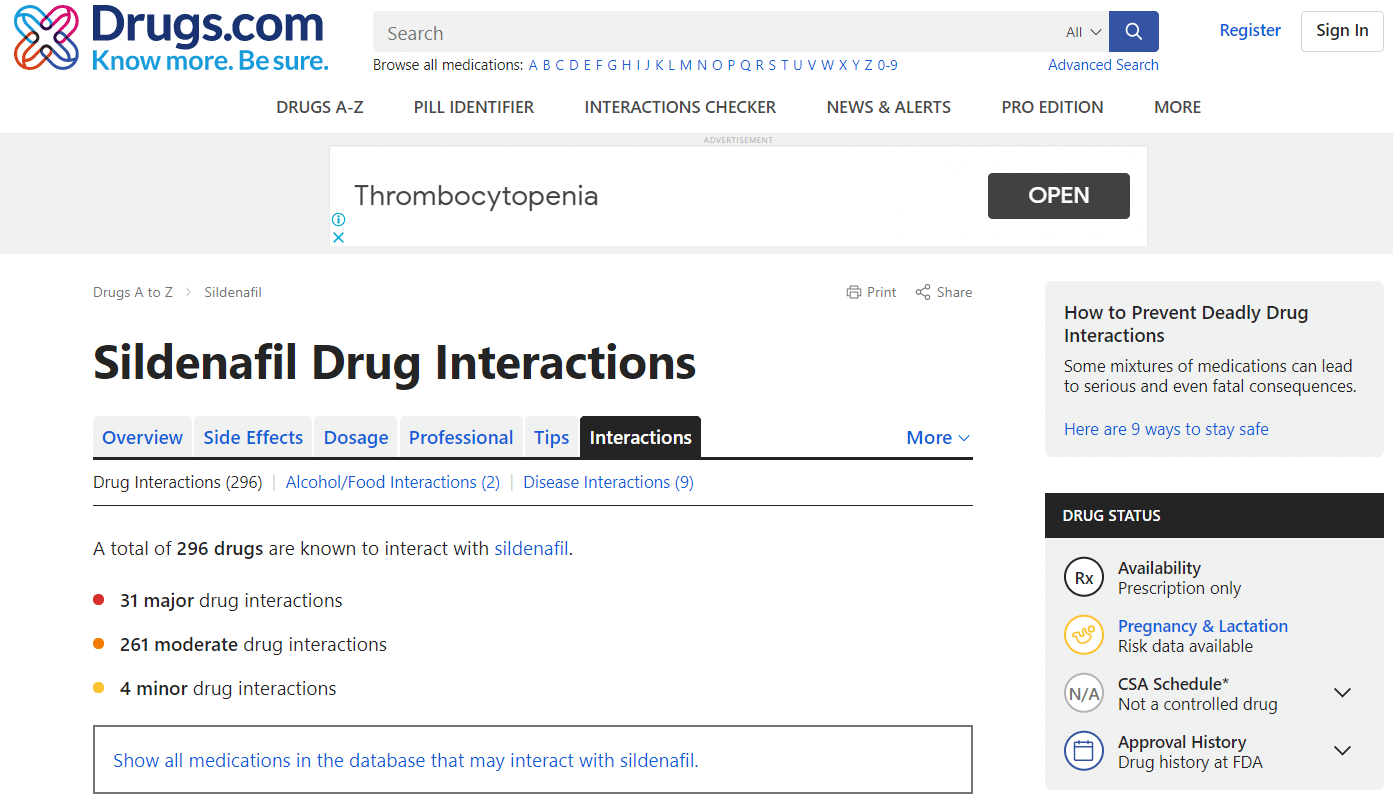Click the Prescription only text
This screenshot has width=1393, height=802.
point(1179,588)
